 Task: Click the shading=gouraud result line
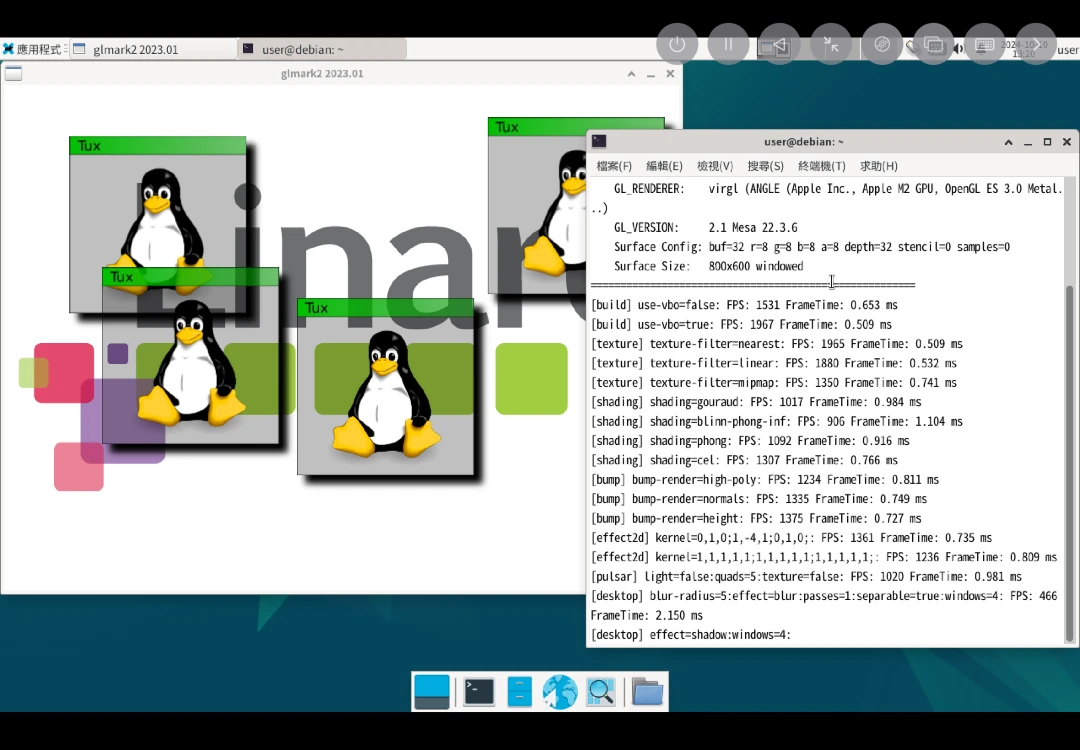coord(756,402)
